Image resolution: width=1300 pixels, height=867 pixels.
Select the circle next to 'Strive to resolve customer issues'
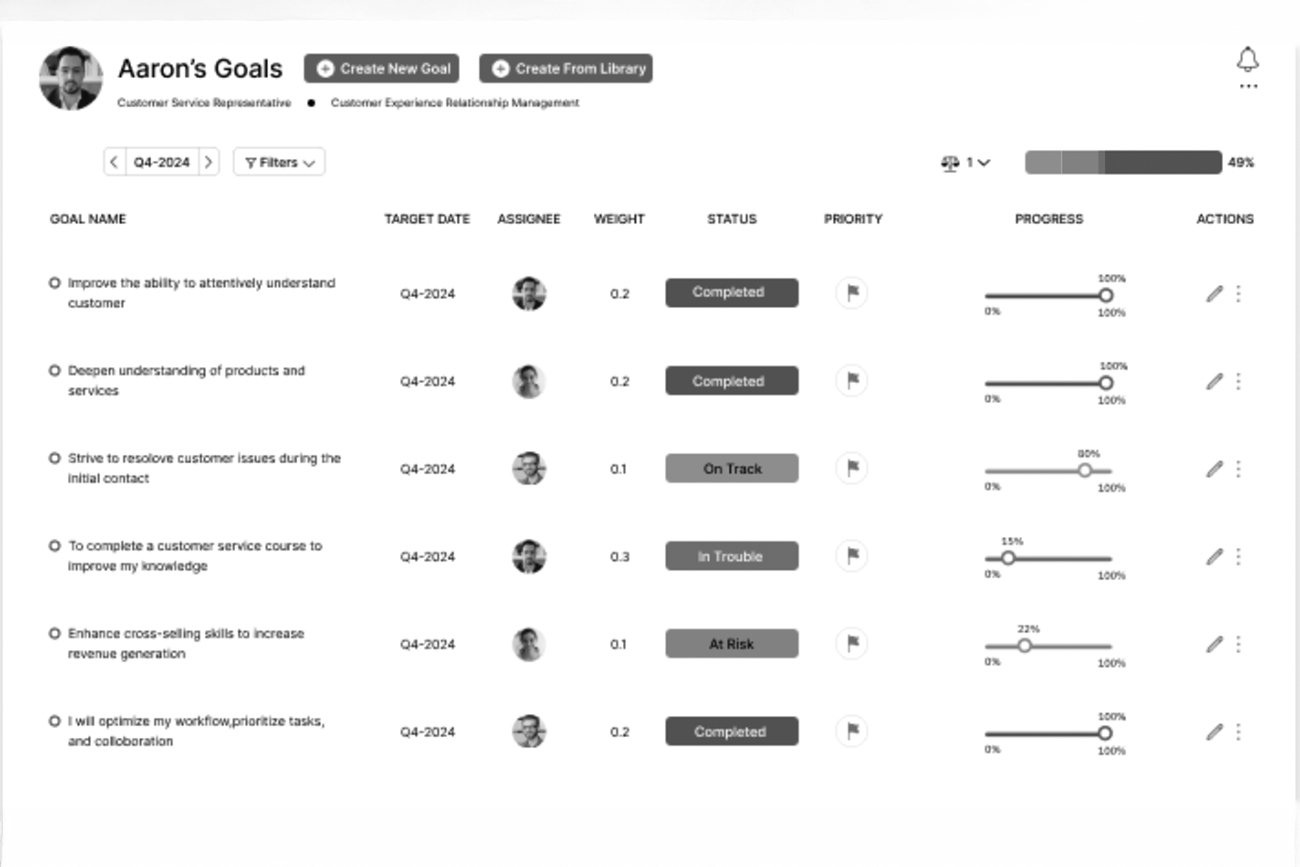(x=55, y=458)
